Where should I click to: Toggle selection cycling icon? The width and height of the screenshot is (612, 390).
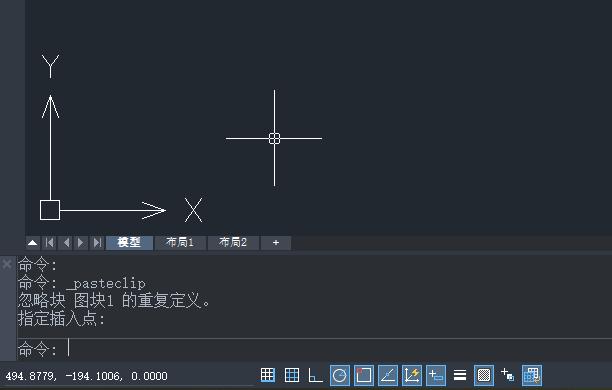(x=507, y=375)
